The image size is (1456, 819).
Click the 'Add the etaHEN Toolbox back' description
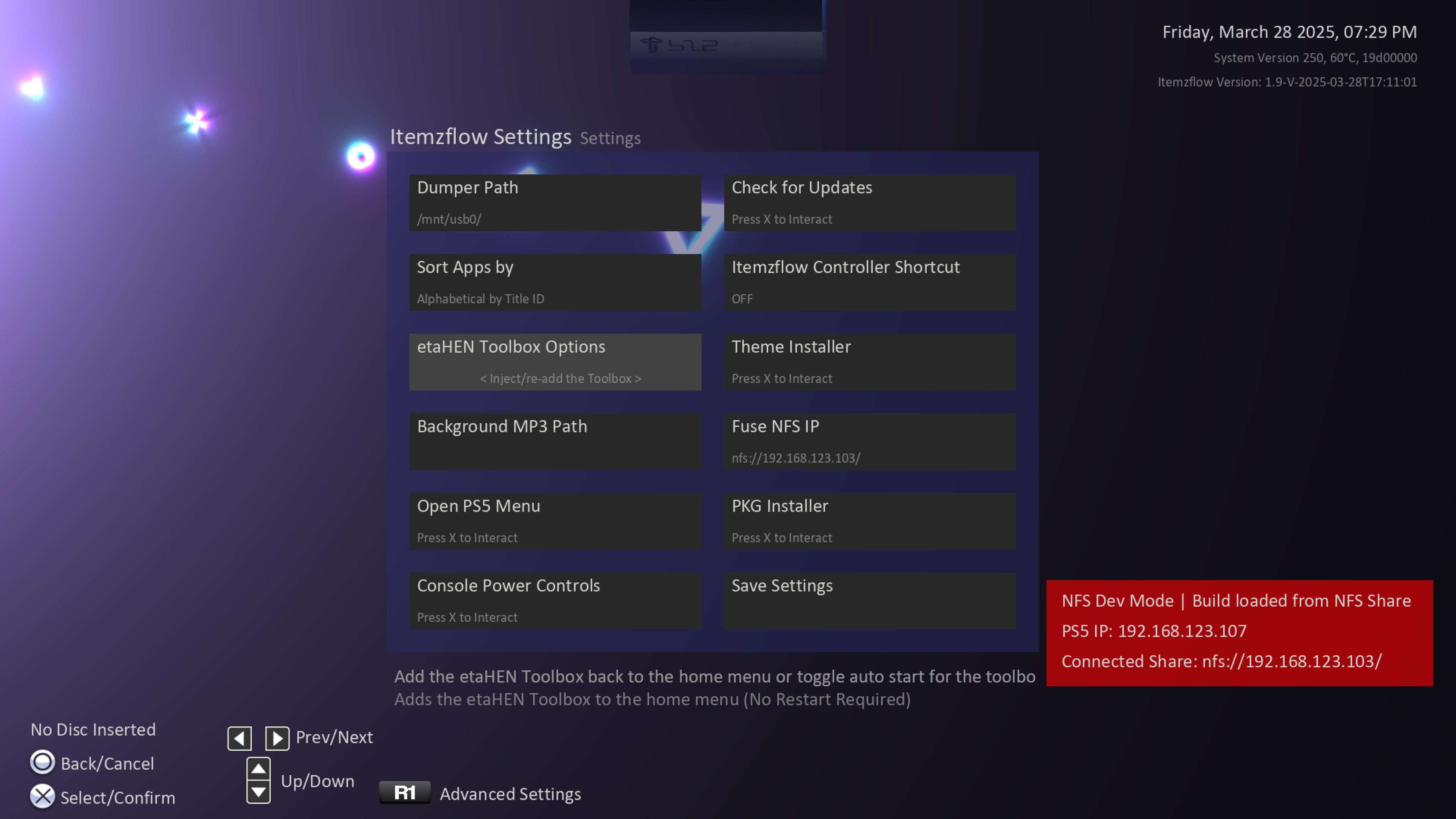coord(714,676)
